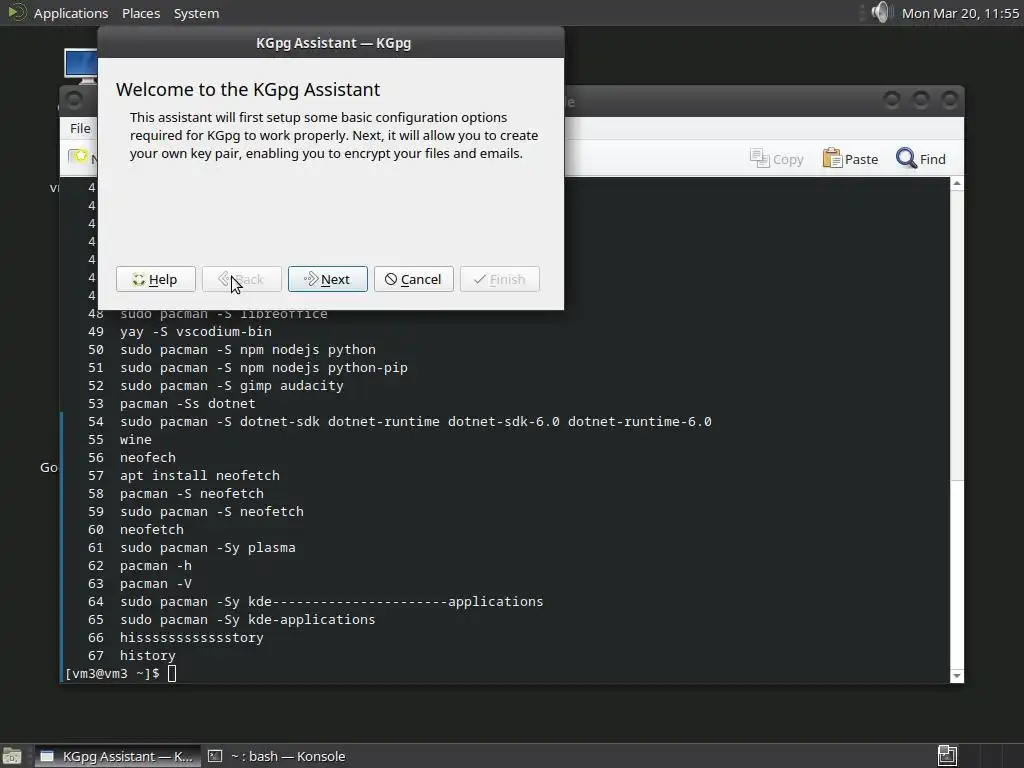Click history line 'pacman -Ss dotnet'
The height and width of the screenshot is (768, 1024).
tap(187, 404)
